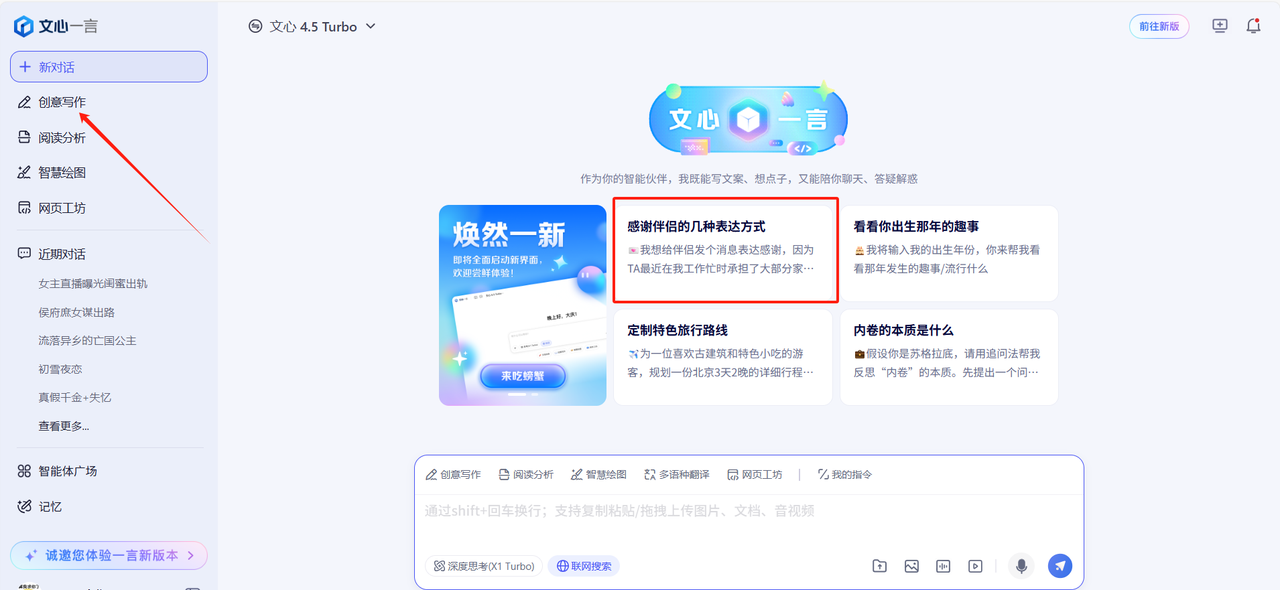Click the blue send message button
The height and width of the screenshot is (590, 1280).
(x=1060, y=566)
